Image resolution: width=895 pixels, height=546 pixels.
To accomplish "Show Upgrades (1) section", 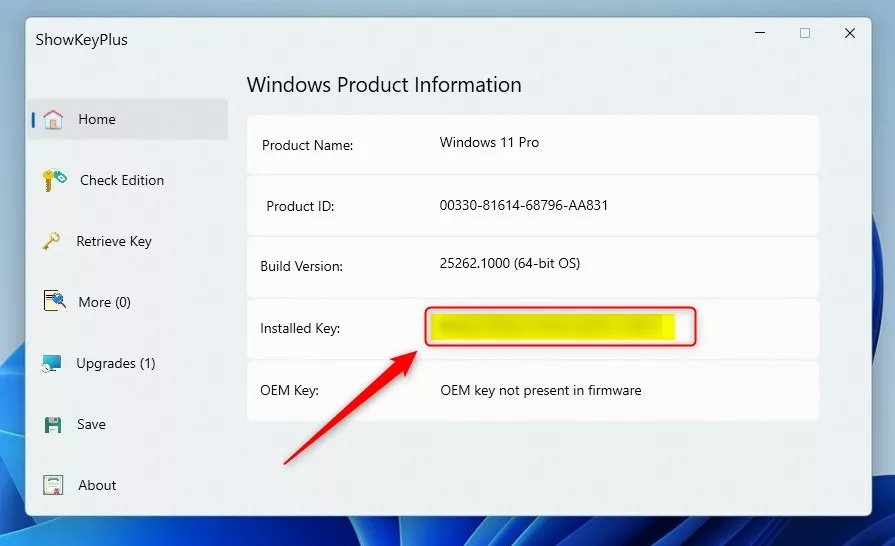I will (116, 363).
